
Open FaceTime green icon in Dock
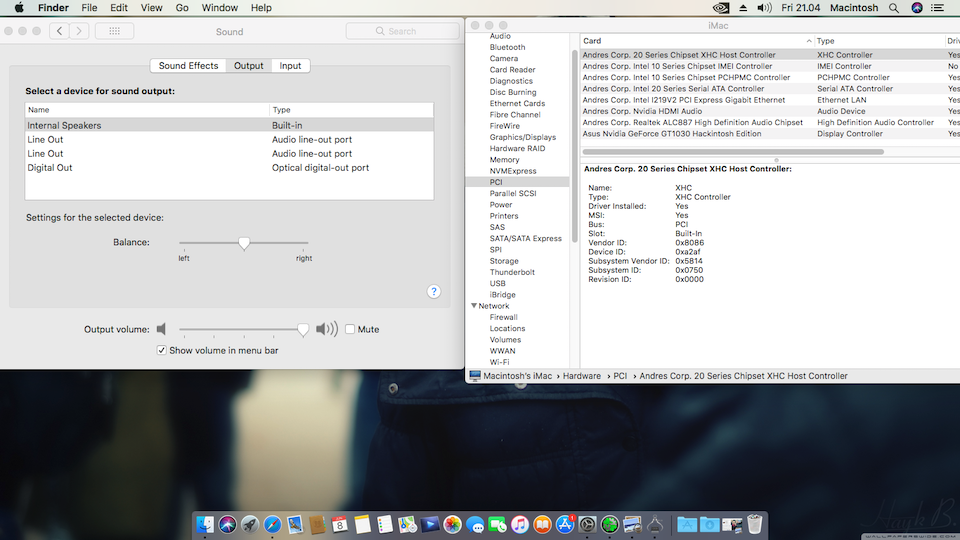pos(497,525)
